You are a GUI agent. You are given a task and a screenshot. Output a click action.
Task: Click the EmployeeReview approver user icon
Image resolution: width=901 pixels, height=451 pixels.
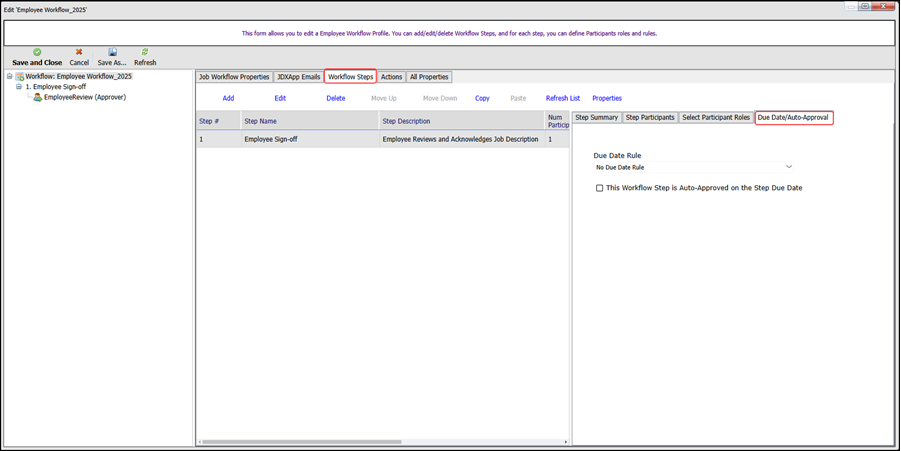tap(37, 98)
